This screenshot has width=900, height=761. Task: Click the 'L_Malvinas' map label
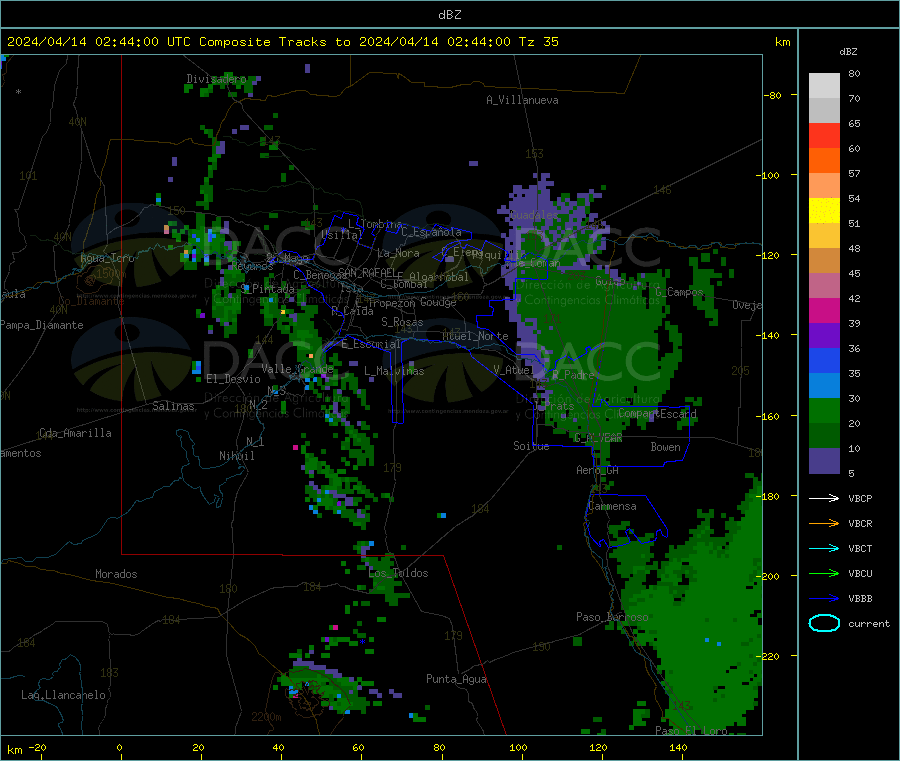394,371
